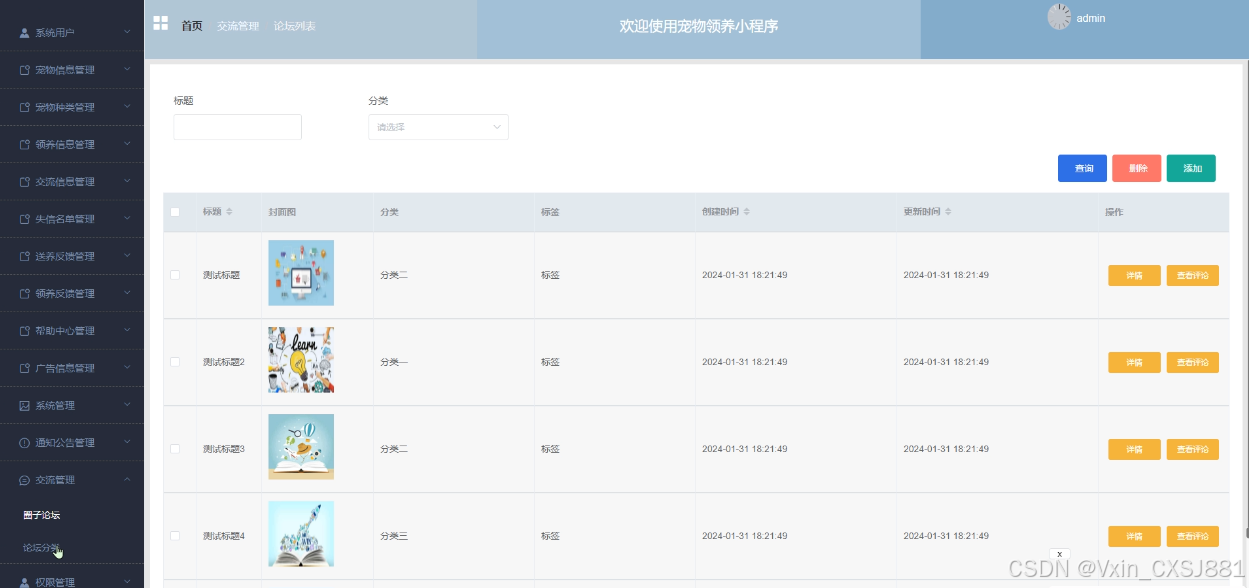Check the row checkbox for 测试标题3

coord(175,449)
